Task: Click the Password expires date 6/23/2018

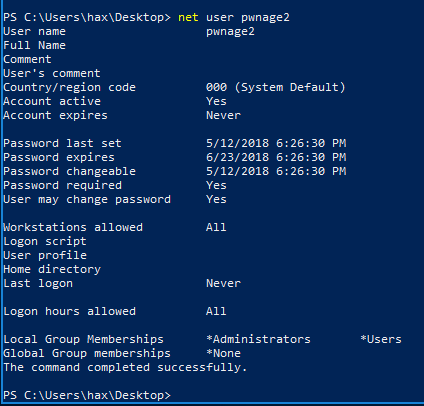Action: point(276,157)
